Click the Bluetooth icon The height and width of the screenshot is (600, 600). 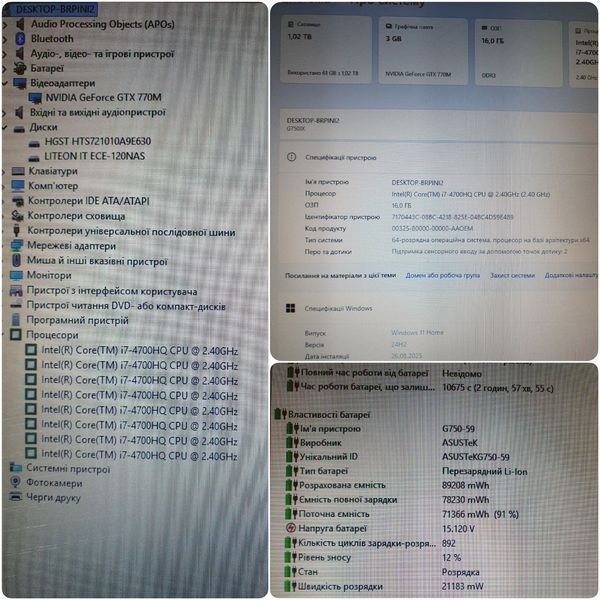(20, 39)
